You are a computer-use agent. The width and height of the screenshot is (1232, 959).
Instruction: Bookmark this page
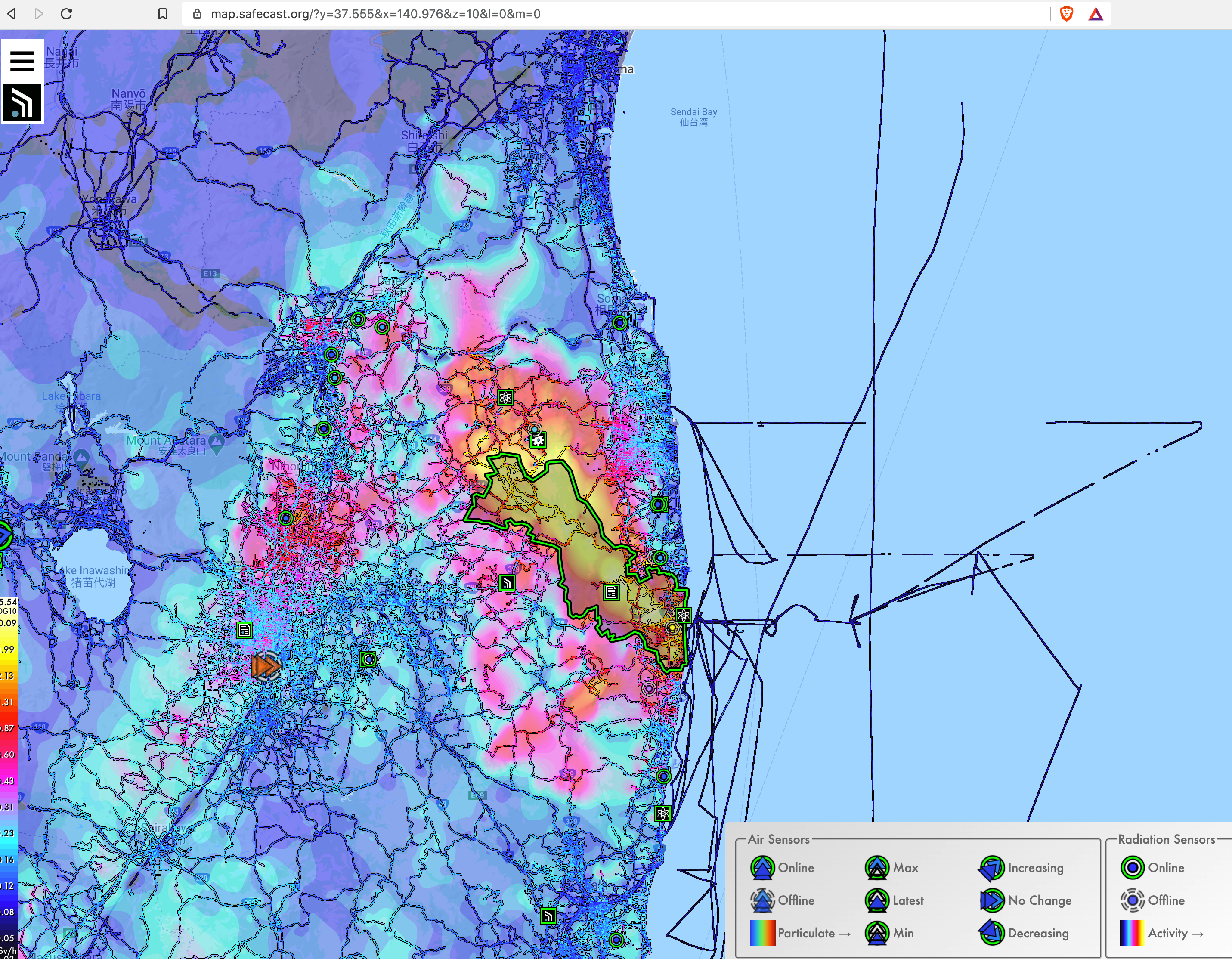pyautogui.click(x=162, y=13)
